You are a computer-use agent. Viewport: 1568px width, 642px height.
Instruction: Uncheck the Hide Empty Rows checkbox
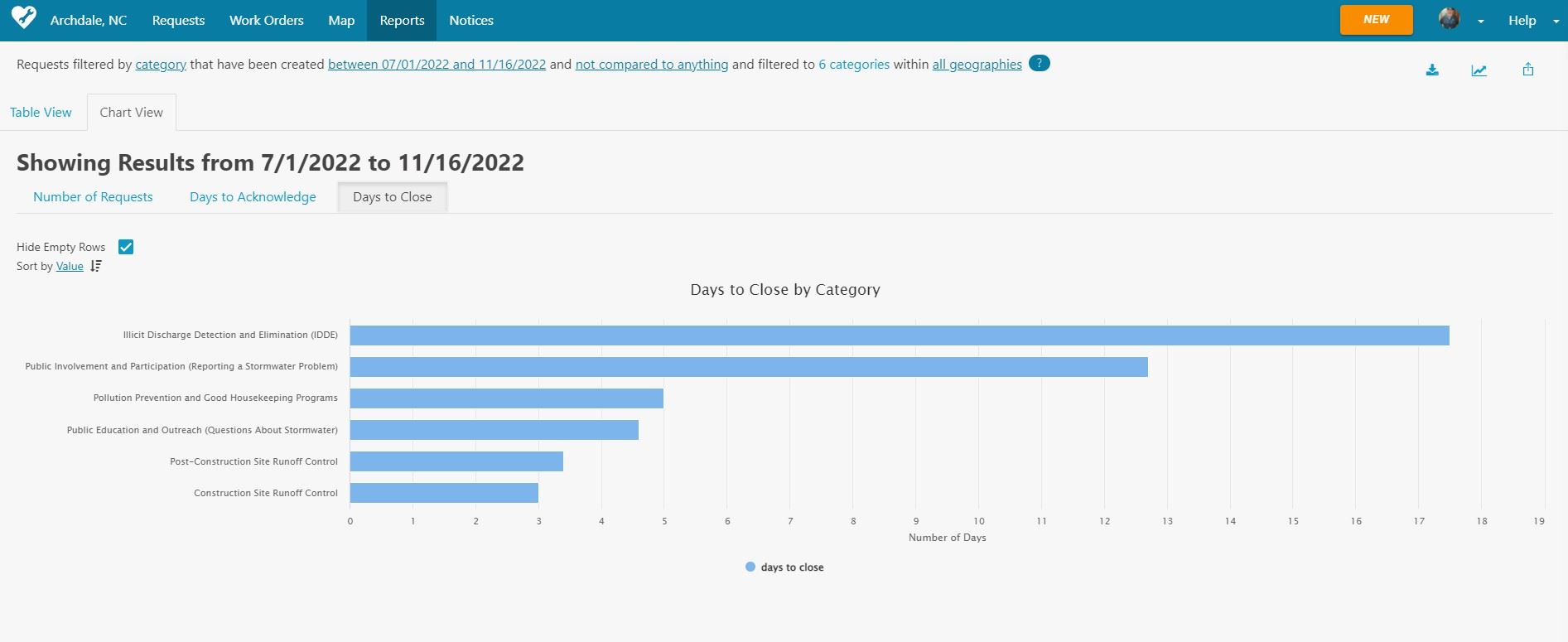126,247
